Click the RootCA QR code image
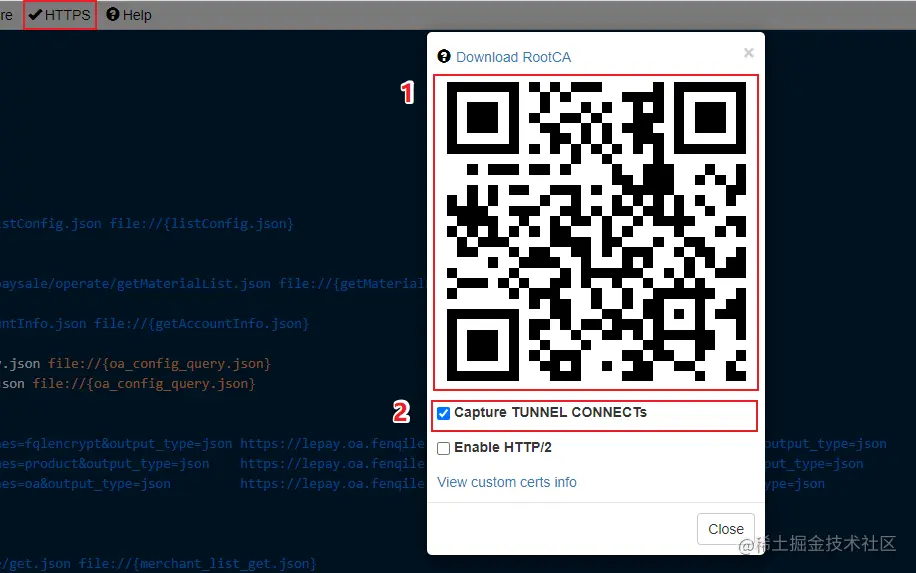Screen dimensions: 916x573 point(596,232)
